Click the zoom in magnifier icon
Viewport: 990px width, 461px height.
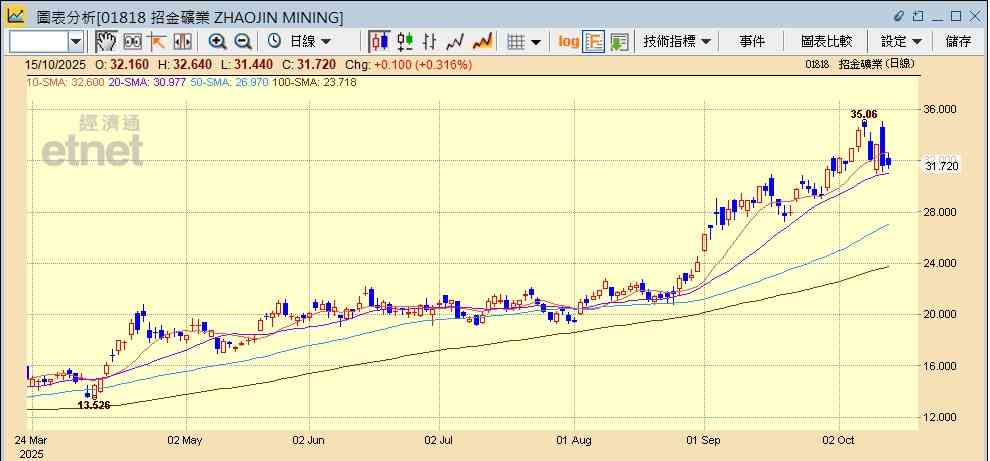tap(217, 41)
